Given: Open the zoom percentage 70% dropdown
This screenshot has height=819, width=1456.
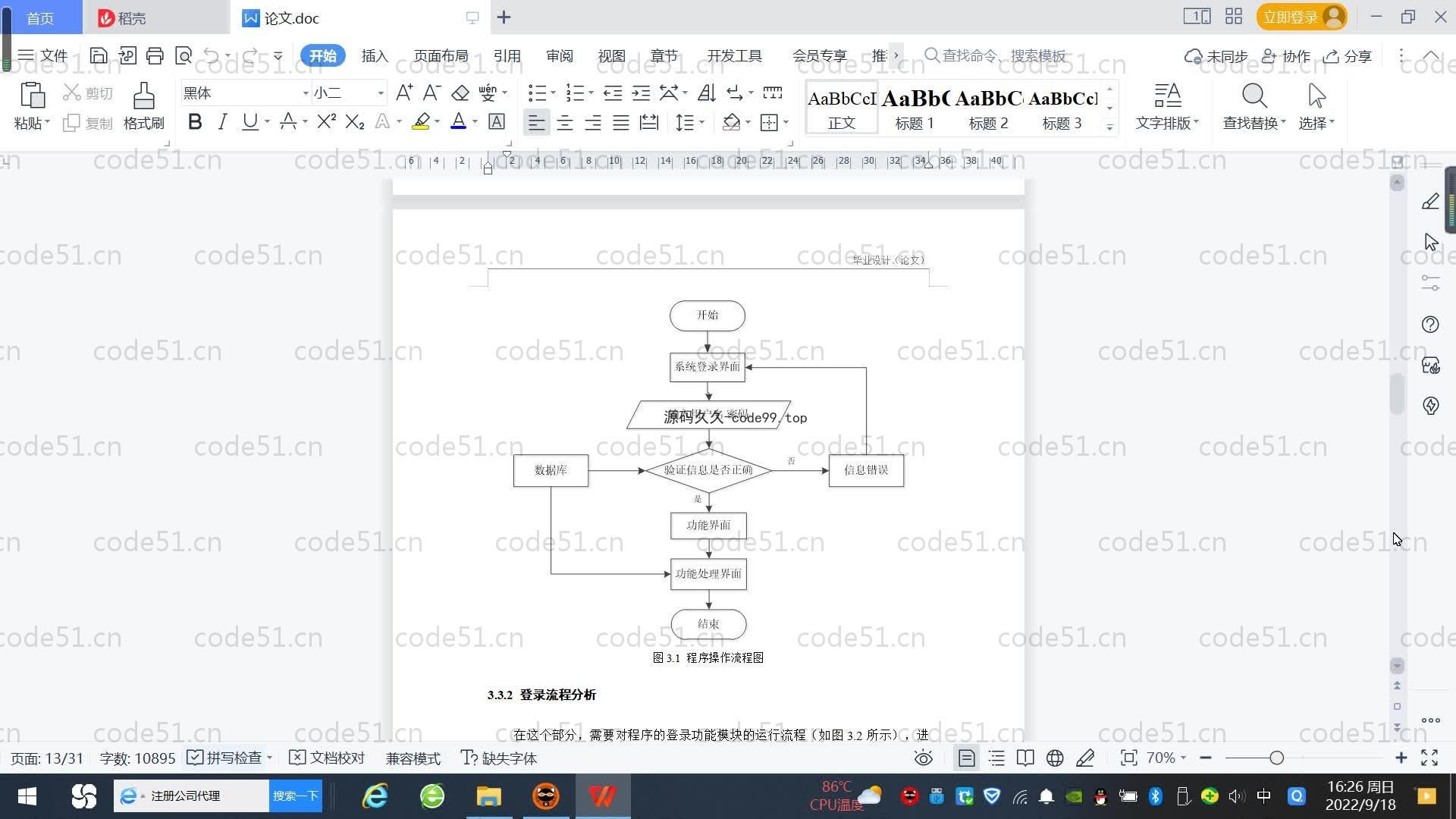Looking at the screenshot, I should click(1166, 758).
